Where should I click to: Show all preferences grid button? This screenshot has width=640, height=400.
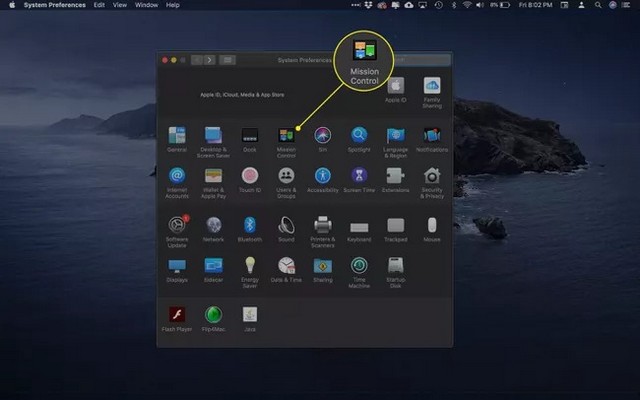(x=227, y=60)
